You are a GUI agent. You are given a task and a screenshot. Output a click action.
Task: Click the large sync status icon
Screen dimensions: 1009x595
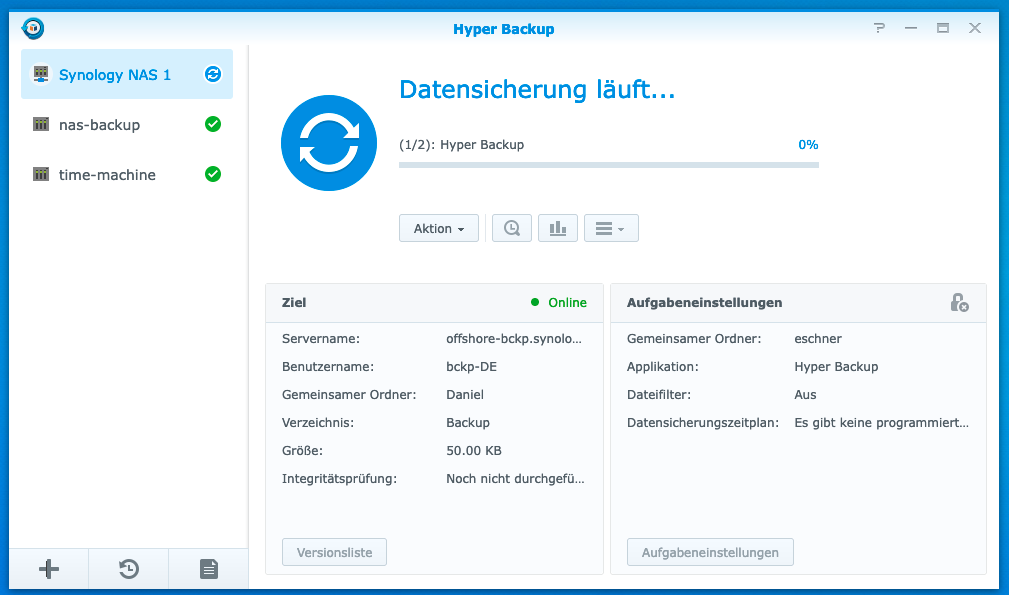[329, 143]
